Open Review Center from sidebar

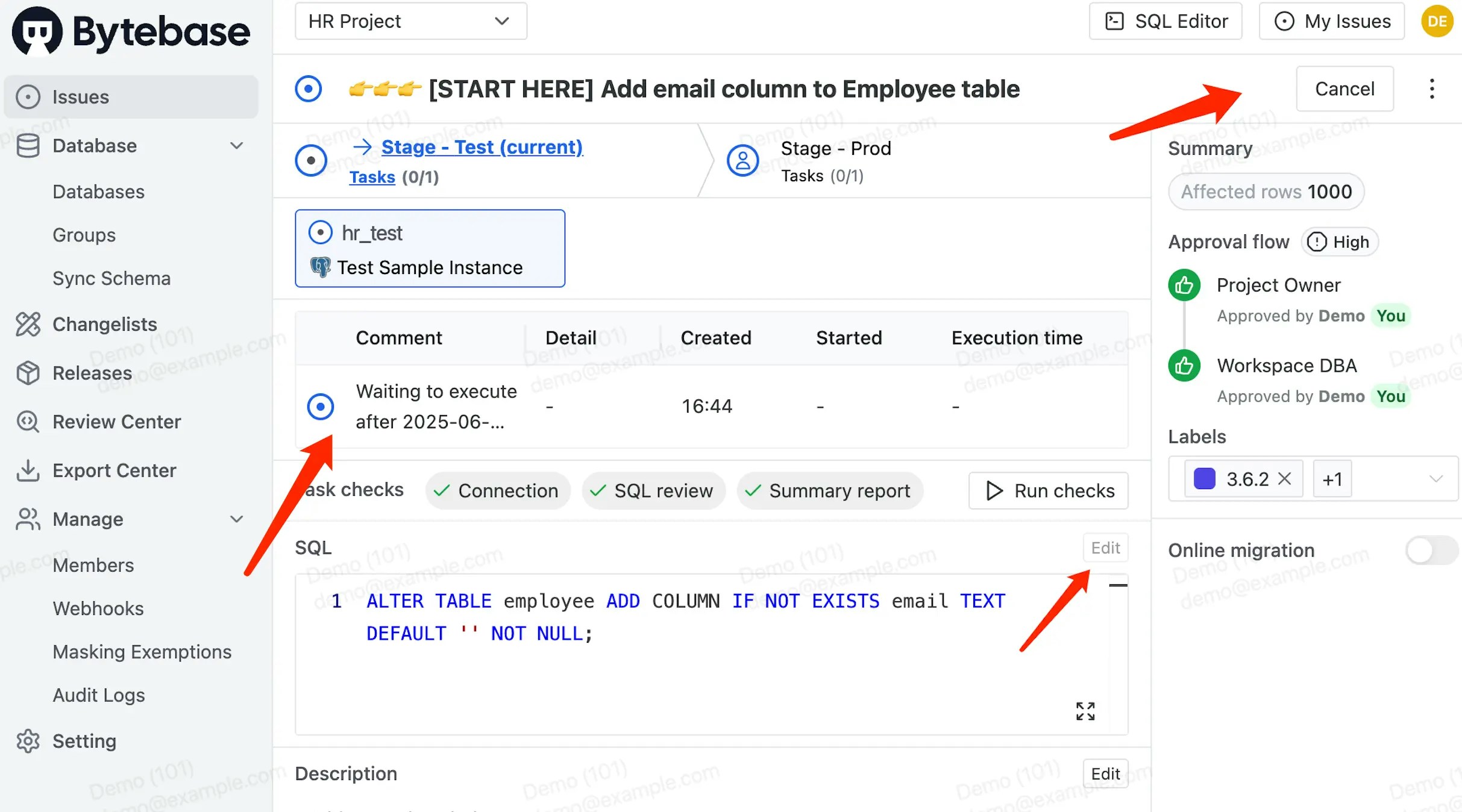116,422
